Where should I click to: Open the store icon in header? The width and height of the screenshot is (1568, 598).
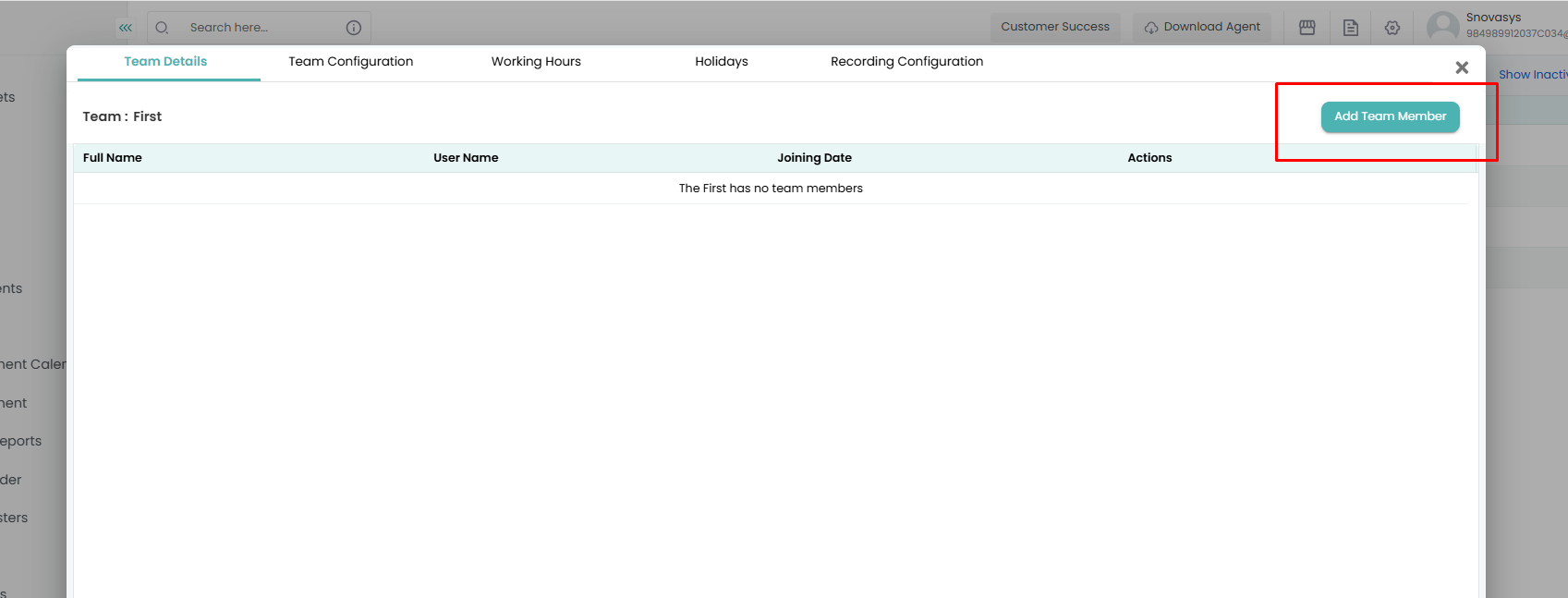click(1307, 28)
